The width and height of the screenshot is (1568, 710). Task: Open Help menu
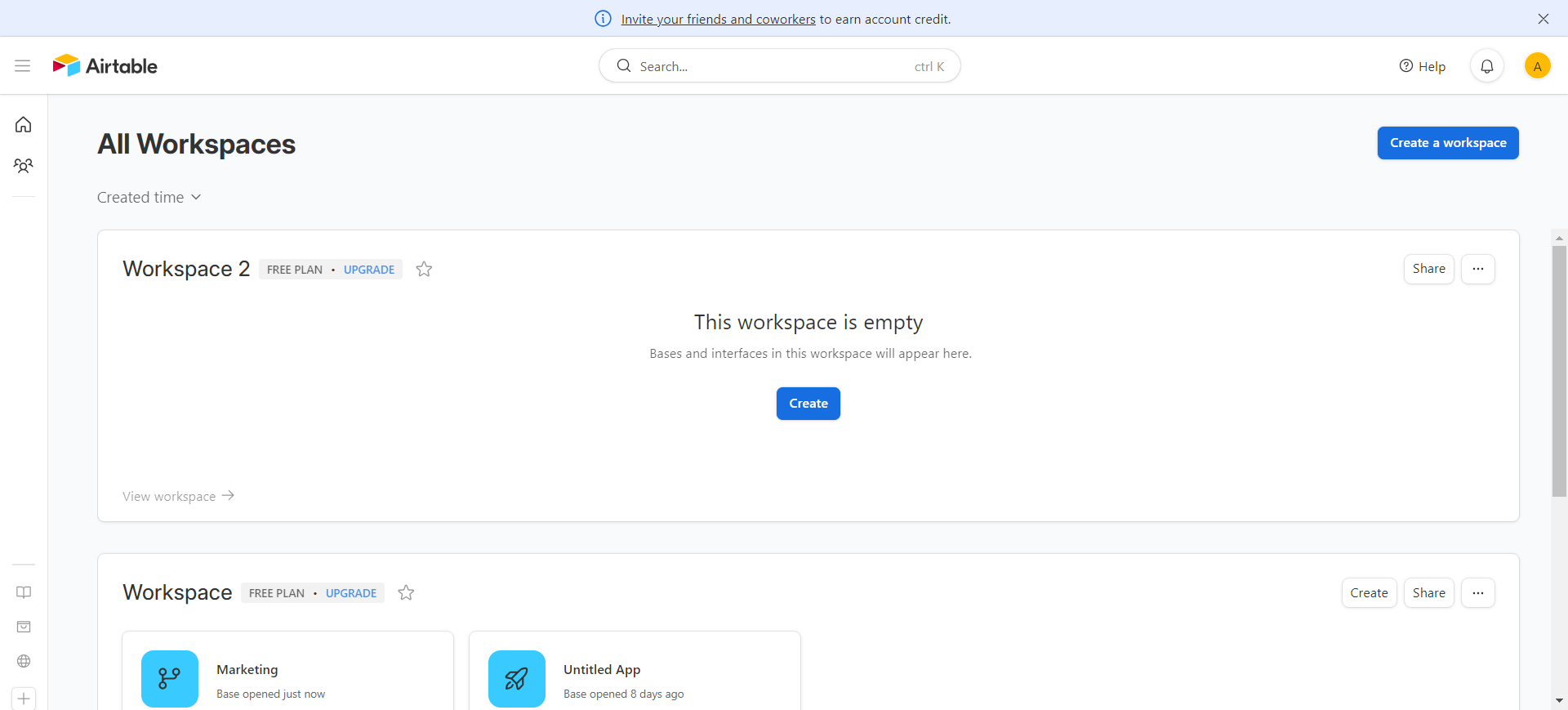point(1423,66)
